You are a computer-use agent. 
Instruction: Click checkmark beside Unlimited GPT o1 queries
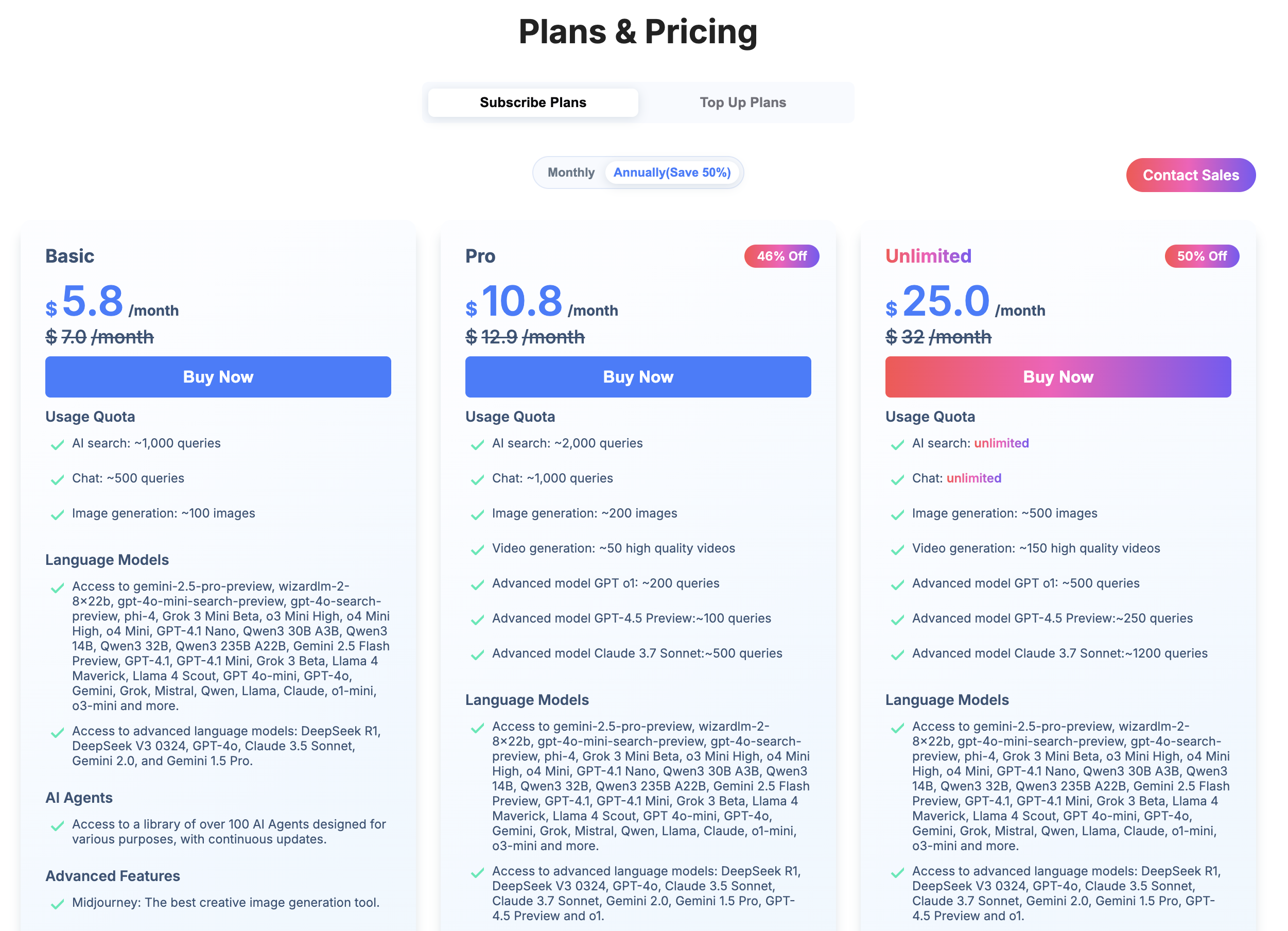(x=897, y=585)
